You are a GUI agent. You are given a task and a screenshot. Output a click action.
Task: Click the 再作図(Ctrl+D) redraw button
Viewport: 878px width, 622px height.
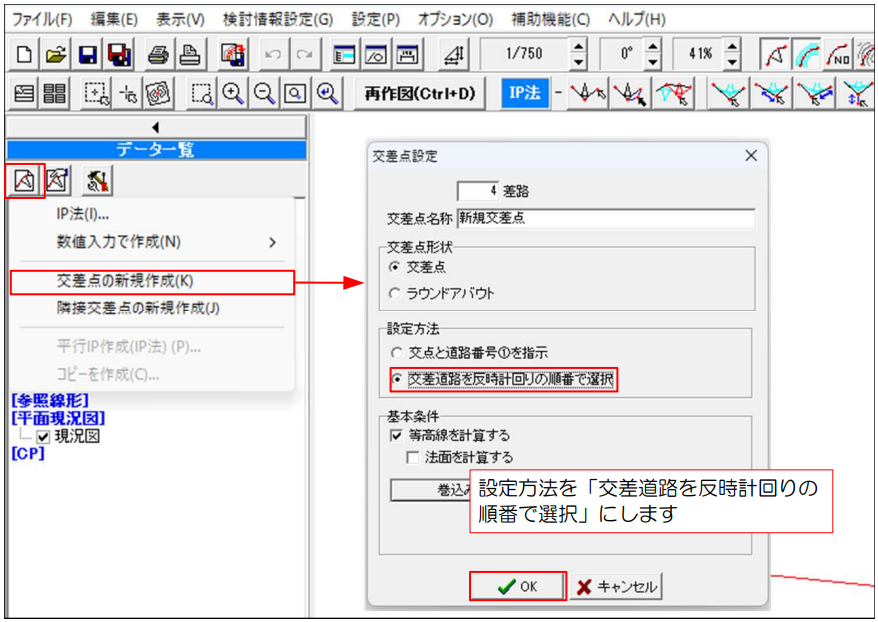[x=420, y=93]
